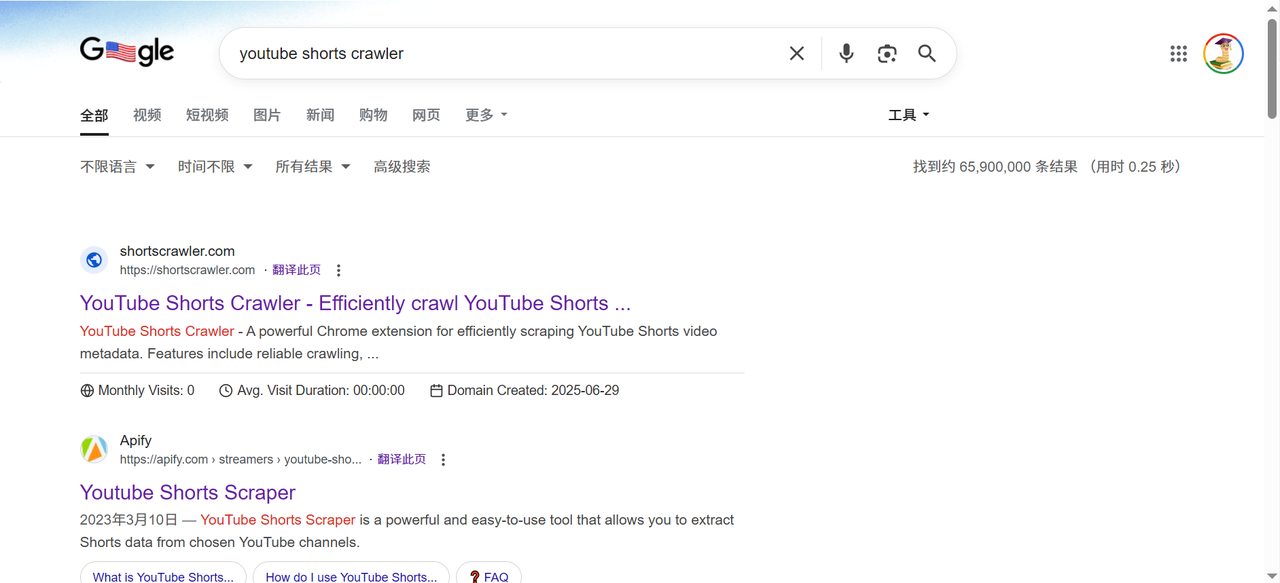Expand the 所有结果 results filter
The width and height of the screenshot is (1280, 583).
coord(313,167)
